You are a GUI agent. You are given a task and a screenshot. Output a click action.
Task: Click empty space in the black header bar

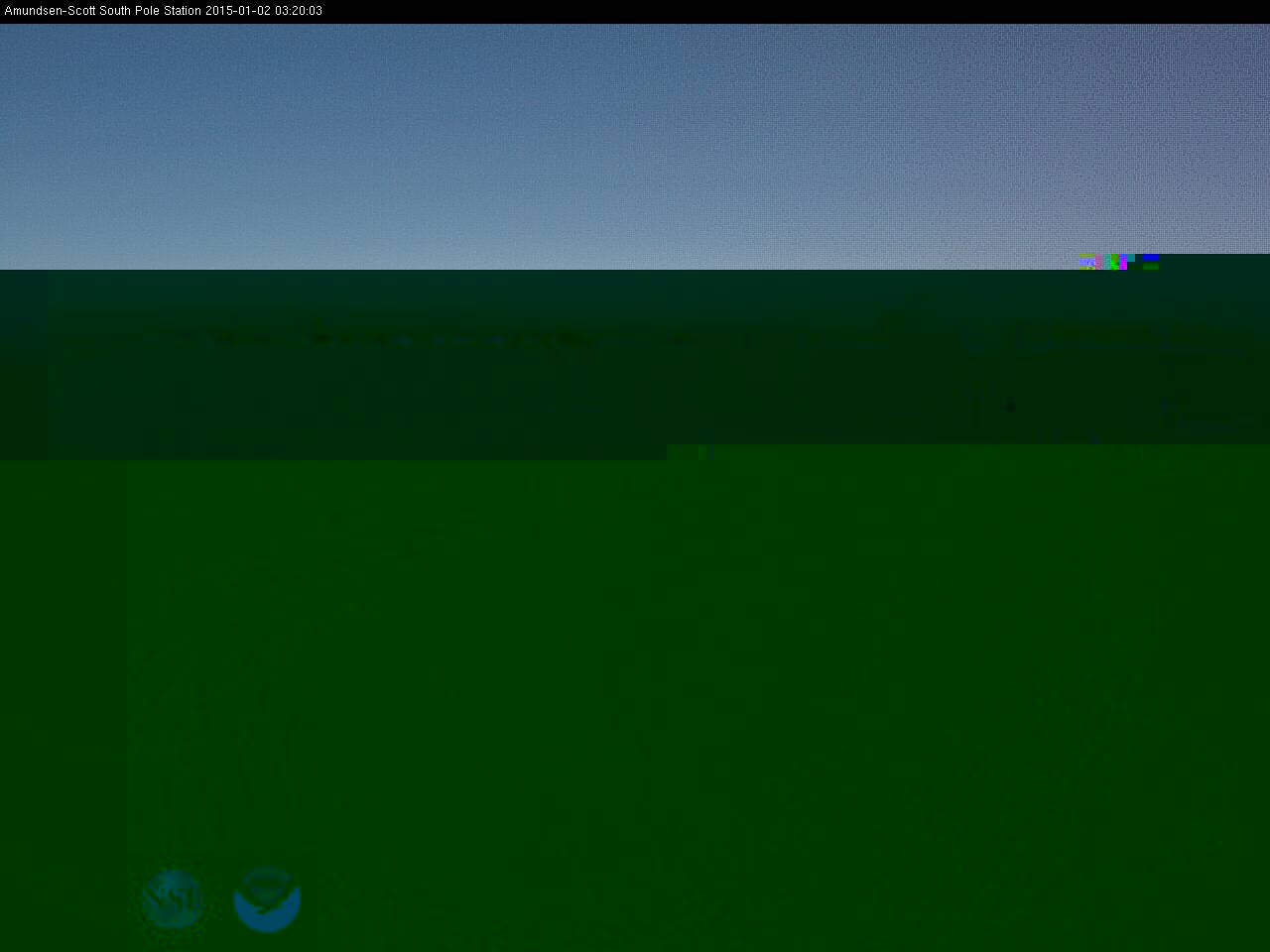click(x=794, y=11)
